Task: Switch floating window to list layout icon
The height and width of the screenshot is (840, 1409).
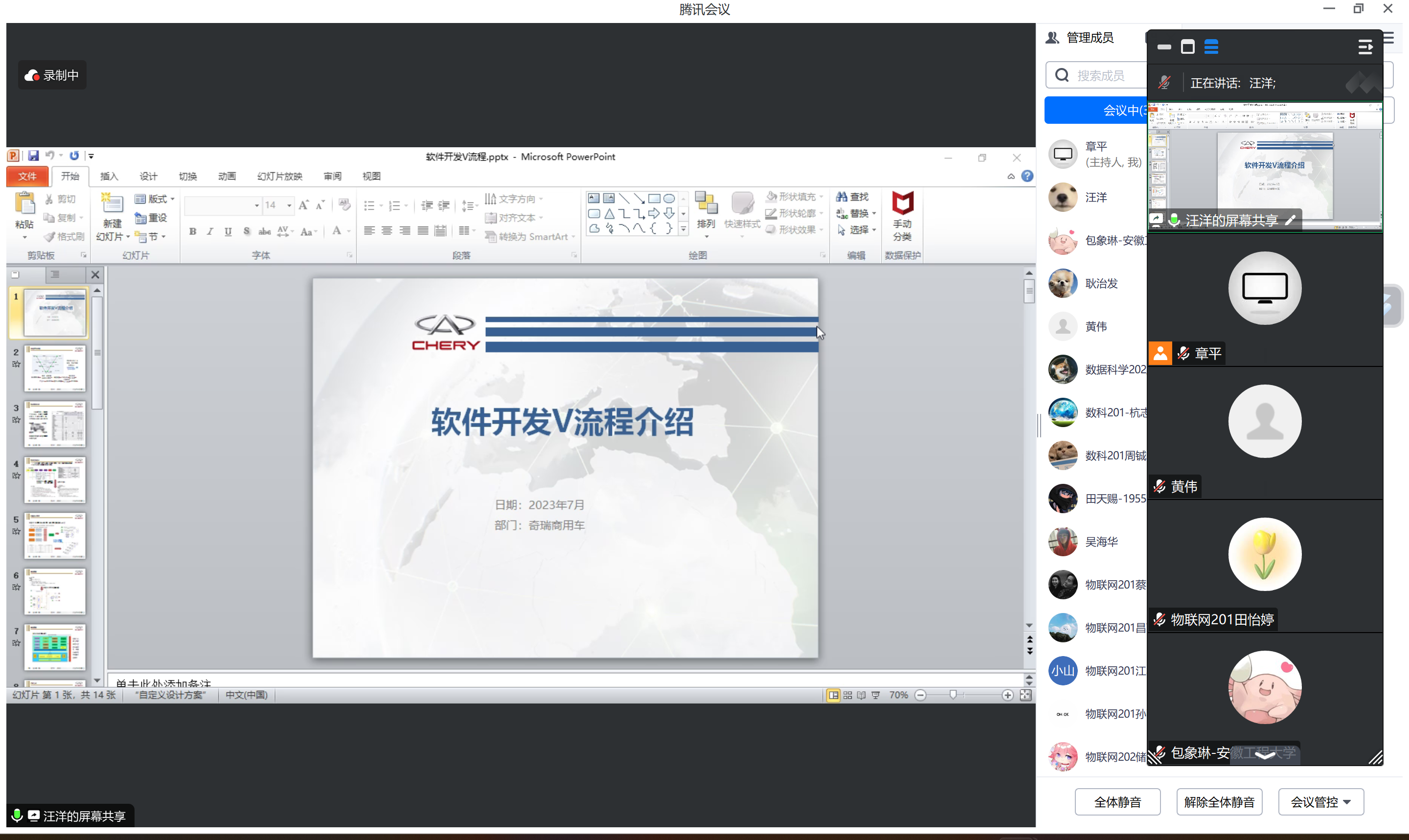Action: pos(1211,47)
